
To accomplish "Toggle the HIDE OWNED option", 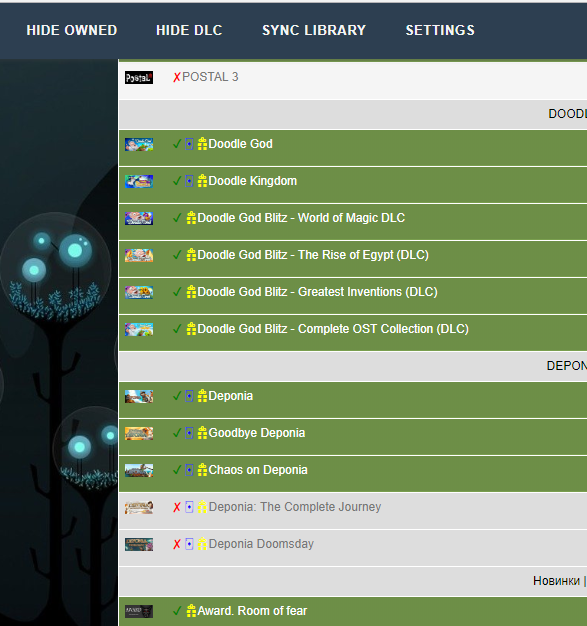I will 72,30.
